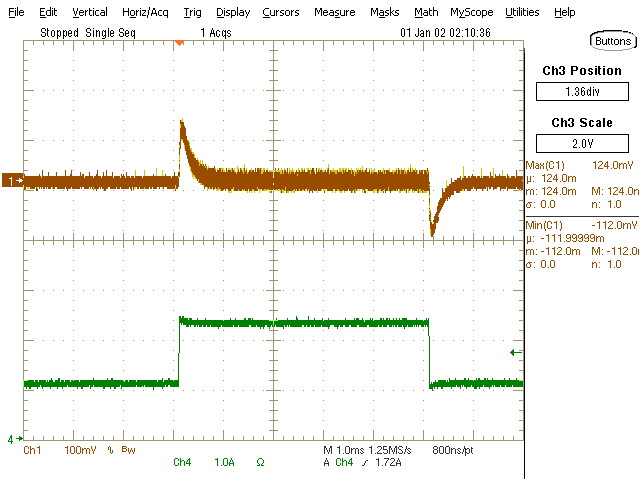Click the channel 1 ground reference marker

click(x=13, y=181)
